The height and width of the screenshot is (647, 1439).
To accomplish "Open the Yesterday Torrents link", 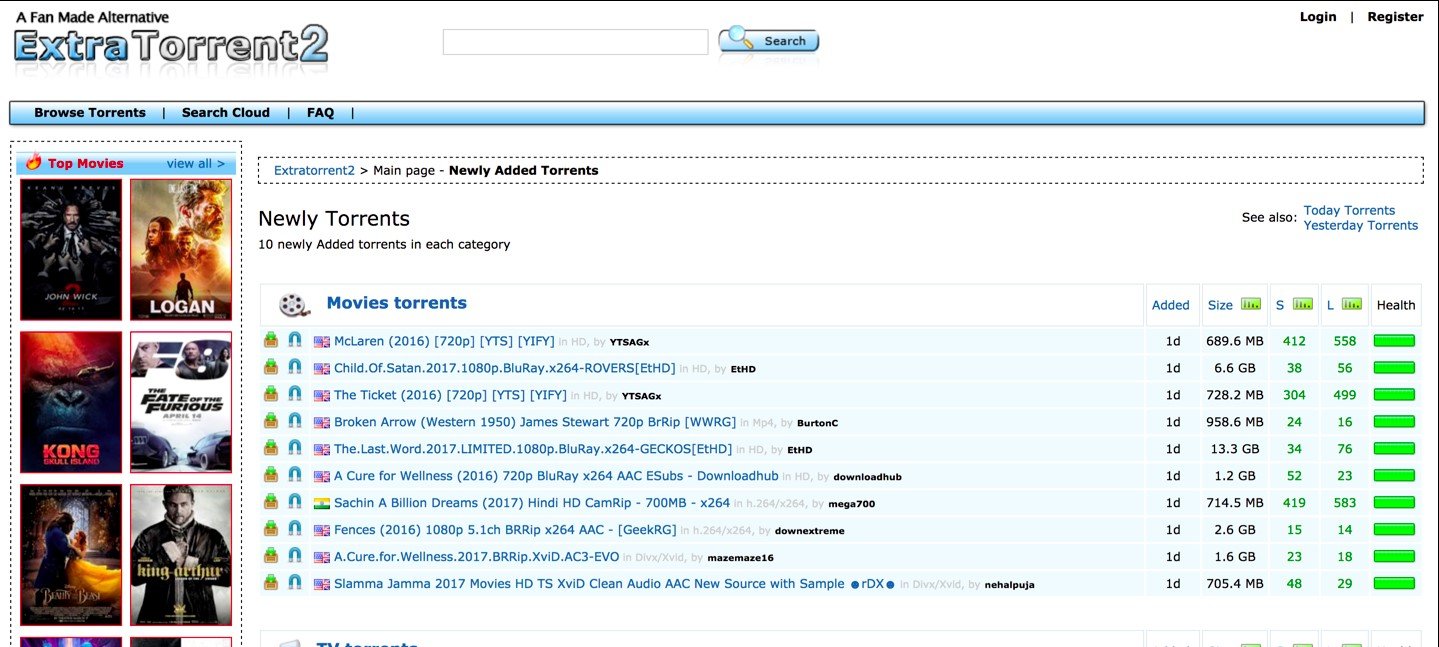I will (x=1361, y=225).
